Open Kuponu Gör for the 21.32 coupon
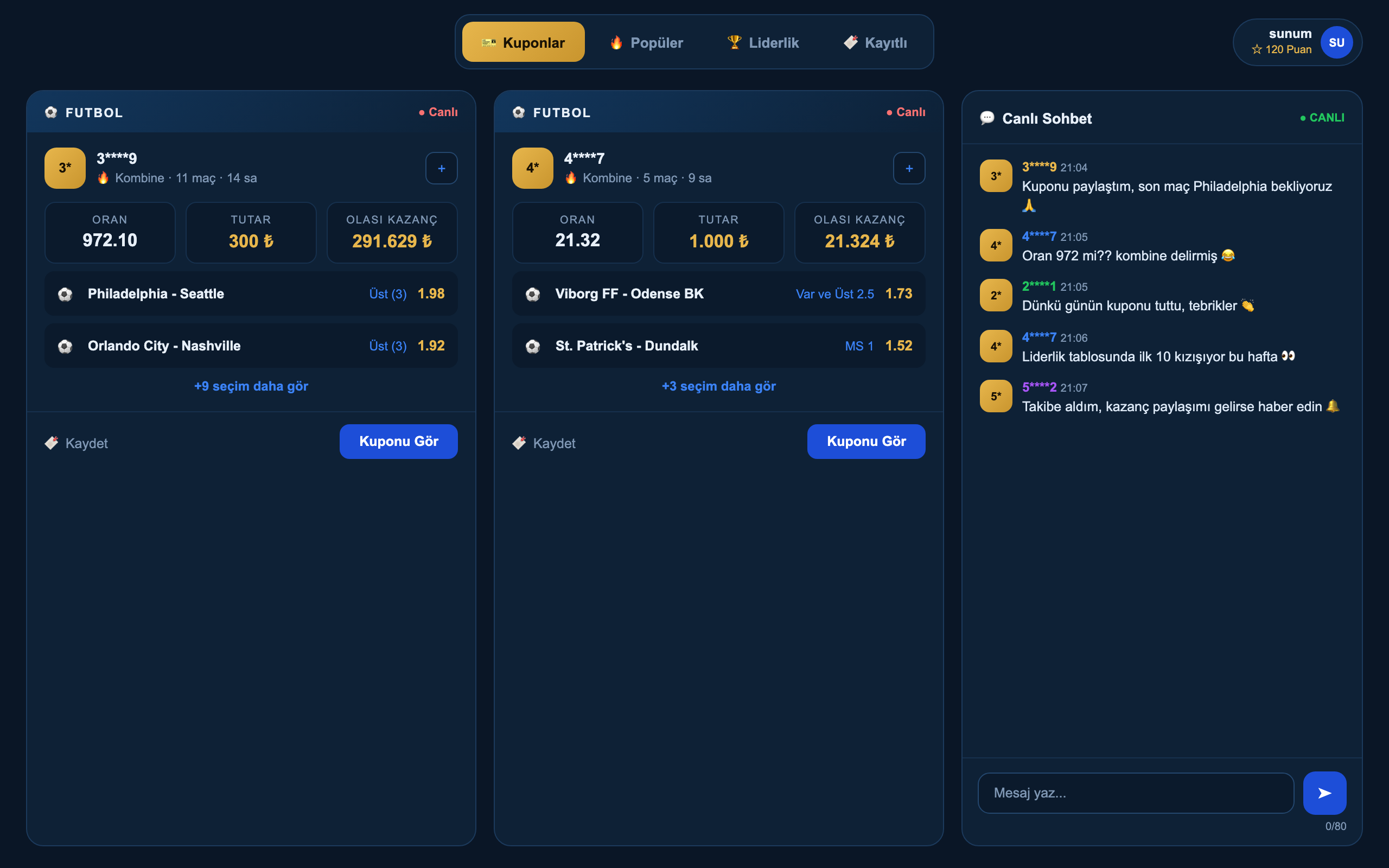The height and width of the screenshot is (868, 1389). click(866, 442)
